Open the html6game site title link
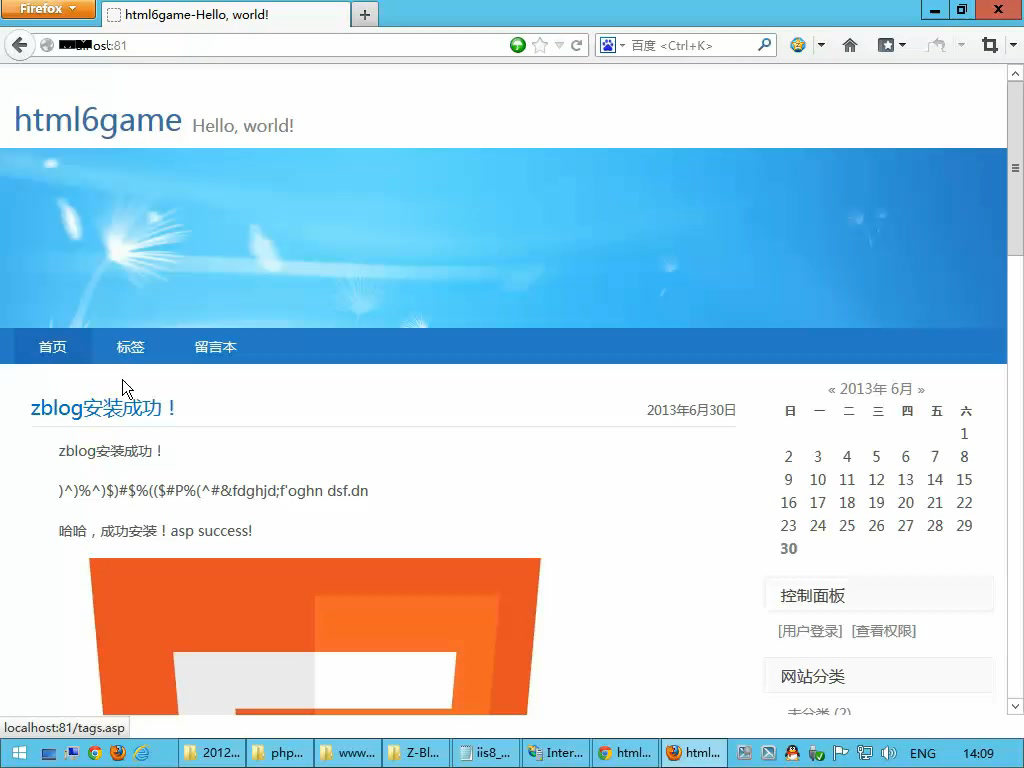This screenshot has height=768, width=1024. point(98,120)
